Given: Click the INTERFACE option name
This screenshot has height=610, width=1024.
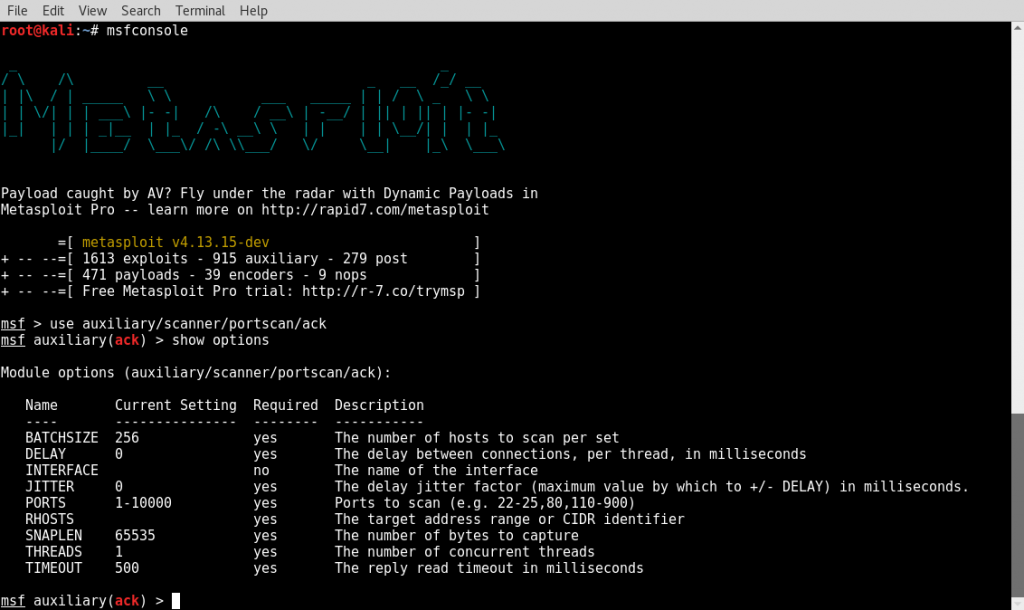Looking at the screenshot, I should 61,470.
